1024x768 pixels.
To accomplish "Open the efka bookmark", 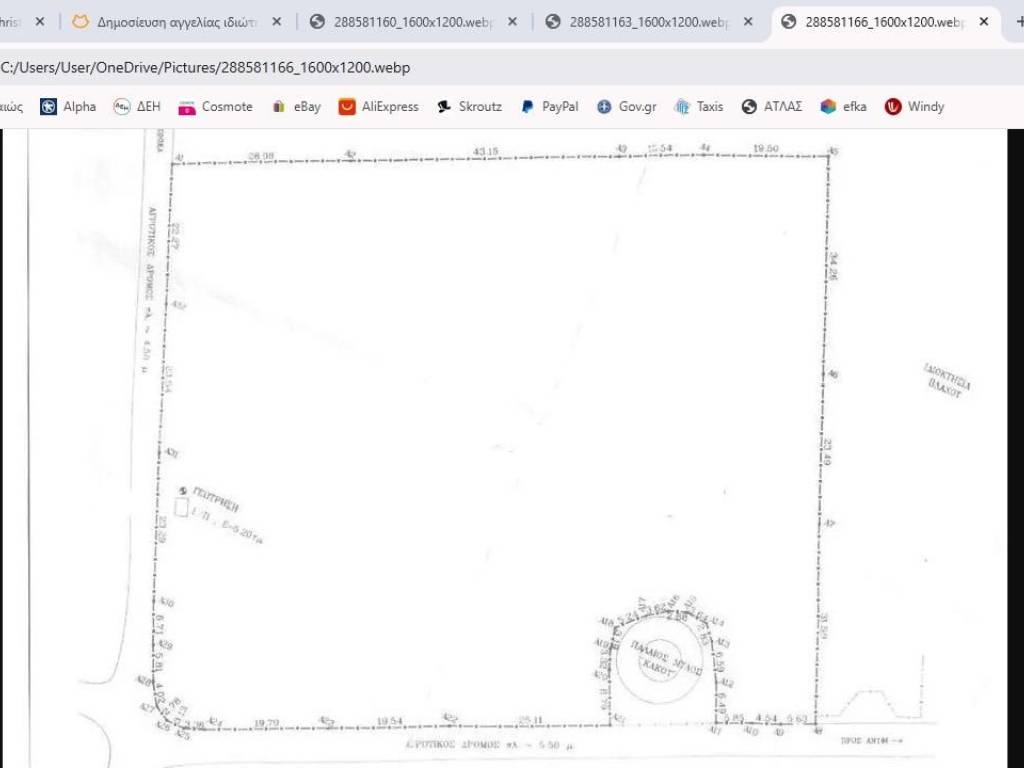I will pos(843,107).
